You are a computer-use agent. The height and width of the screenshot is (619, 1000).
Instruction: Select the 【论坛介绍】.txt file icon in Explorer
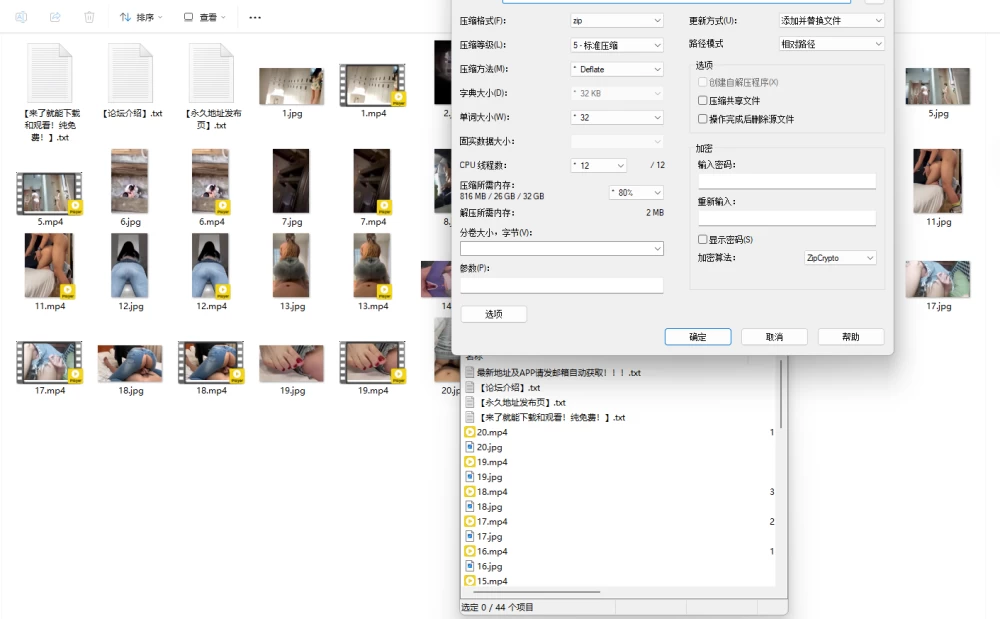[131, 73]
